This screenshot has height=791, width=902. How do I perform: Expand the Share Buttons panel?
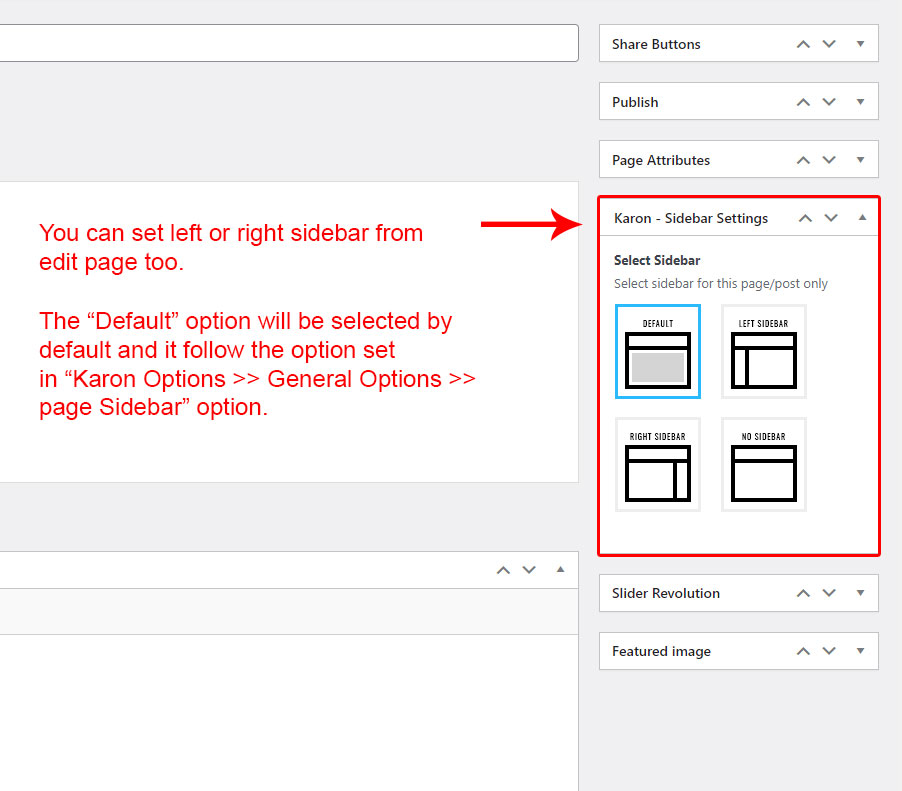pyautogui.click(x=860, y=44)
